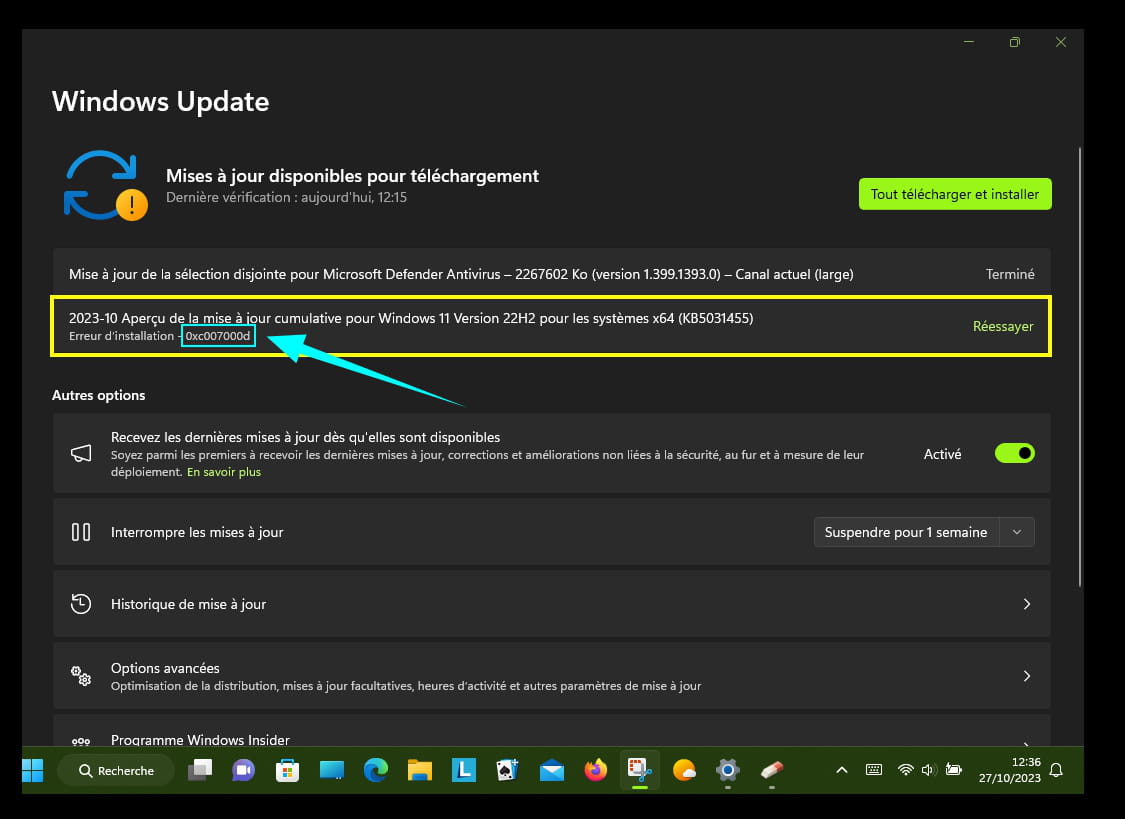The image size is (1125, 819).
Task: Click the Activé label
Action: [x=942, y=454]
